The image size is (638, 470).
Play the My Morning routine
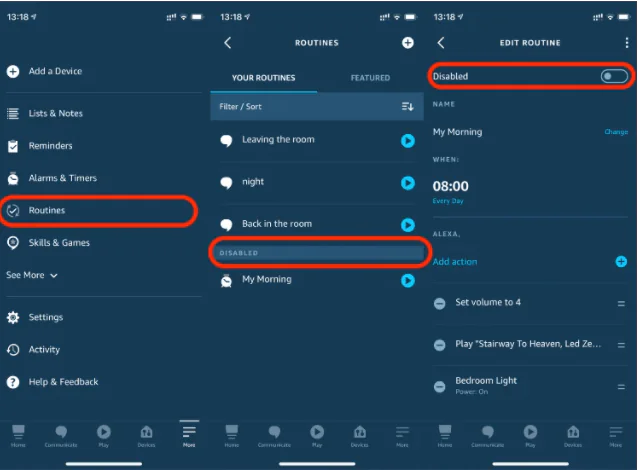(408, 280)
